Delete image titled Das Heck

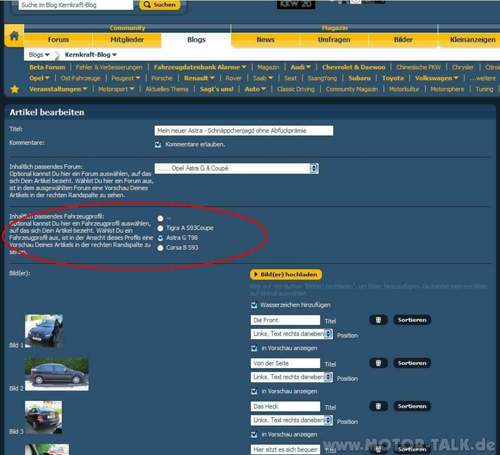[x=378, y=406]
